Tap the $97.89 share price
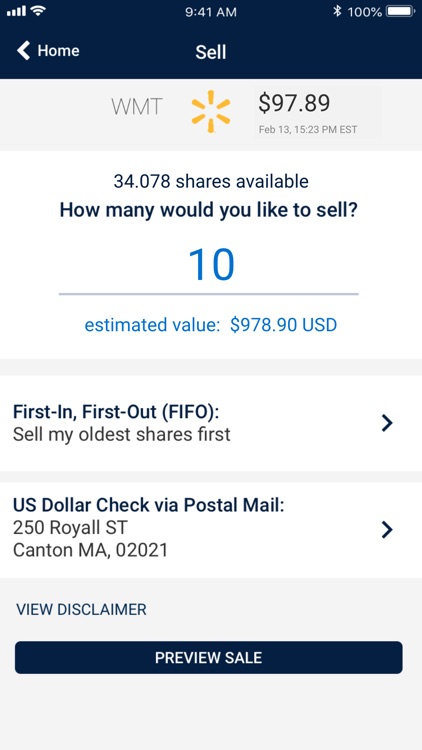 click(294, 103)
